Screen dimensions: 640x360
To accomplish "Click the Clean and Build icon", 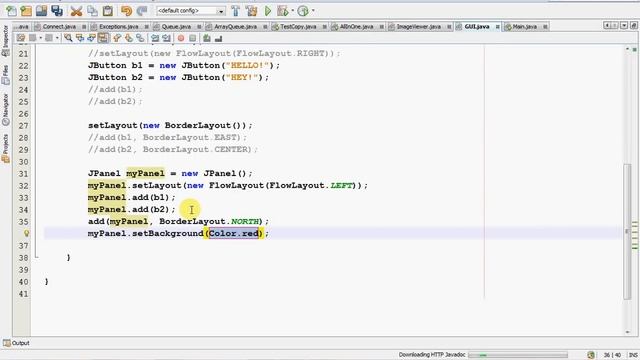I will tap(251, 11).
